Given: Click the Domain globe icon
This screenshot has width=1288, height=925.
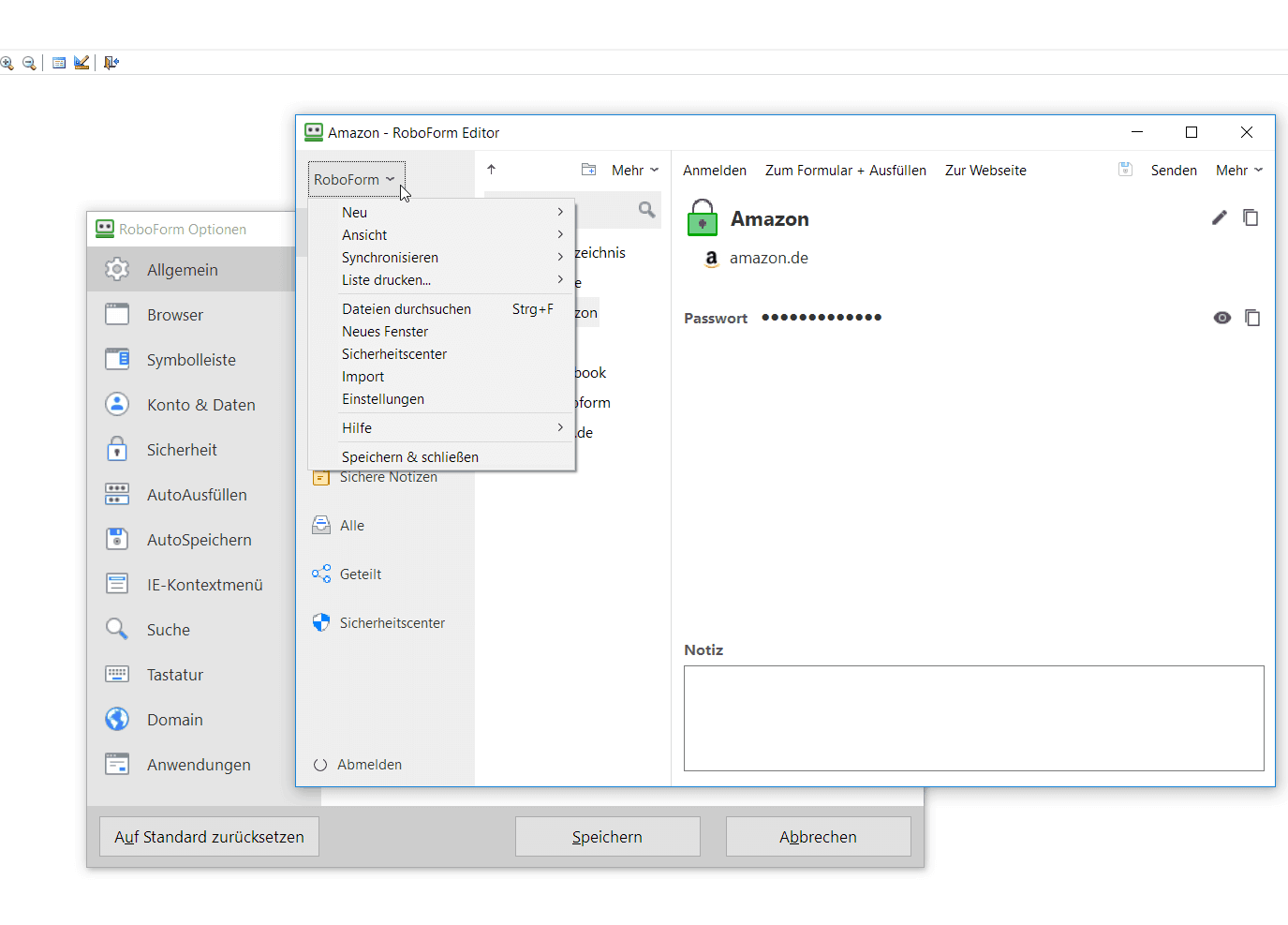Looking at the screenshot, I should pos(117,719).
